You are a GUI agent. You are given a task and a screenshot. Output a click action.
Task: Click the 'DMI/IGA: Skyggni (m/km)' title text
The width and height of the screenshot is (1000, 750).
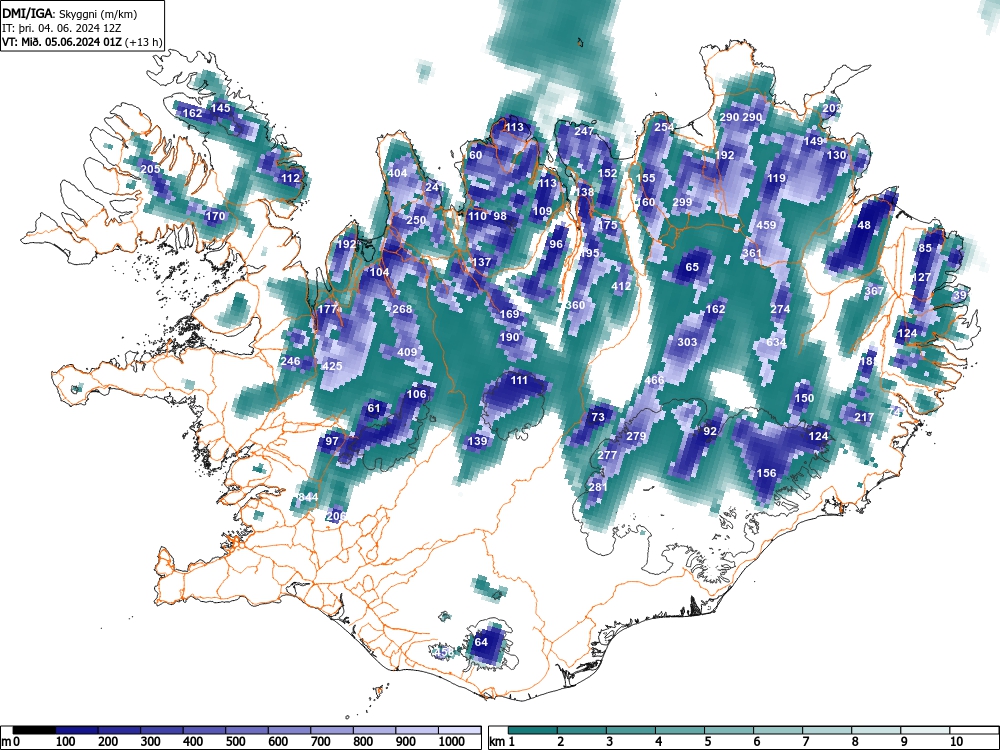pos(70,13)
